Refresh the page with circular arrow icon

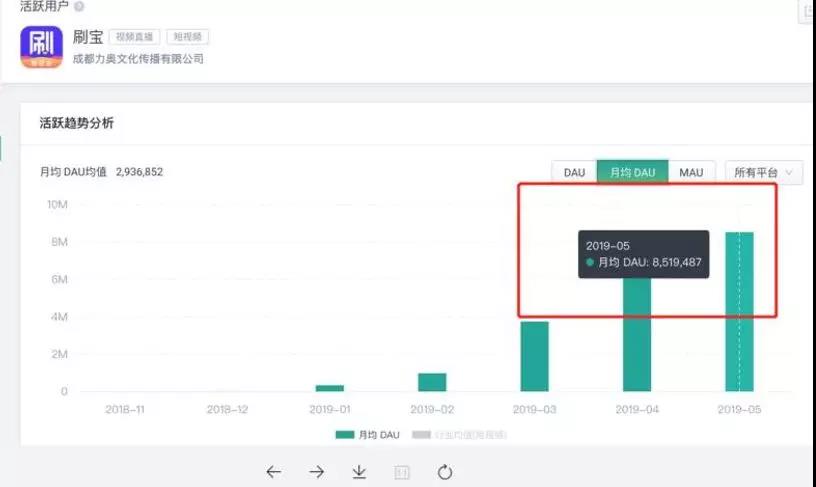(445, 472)
